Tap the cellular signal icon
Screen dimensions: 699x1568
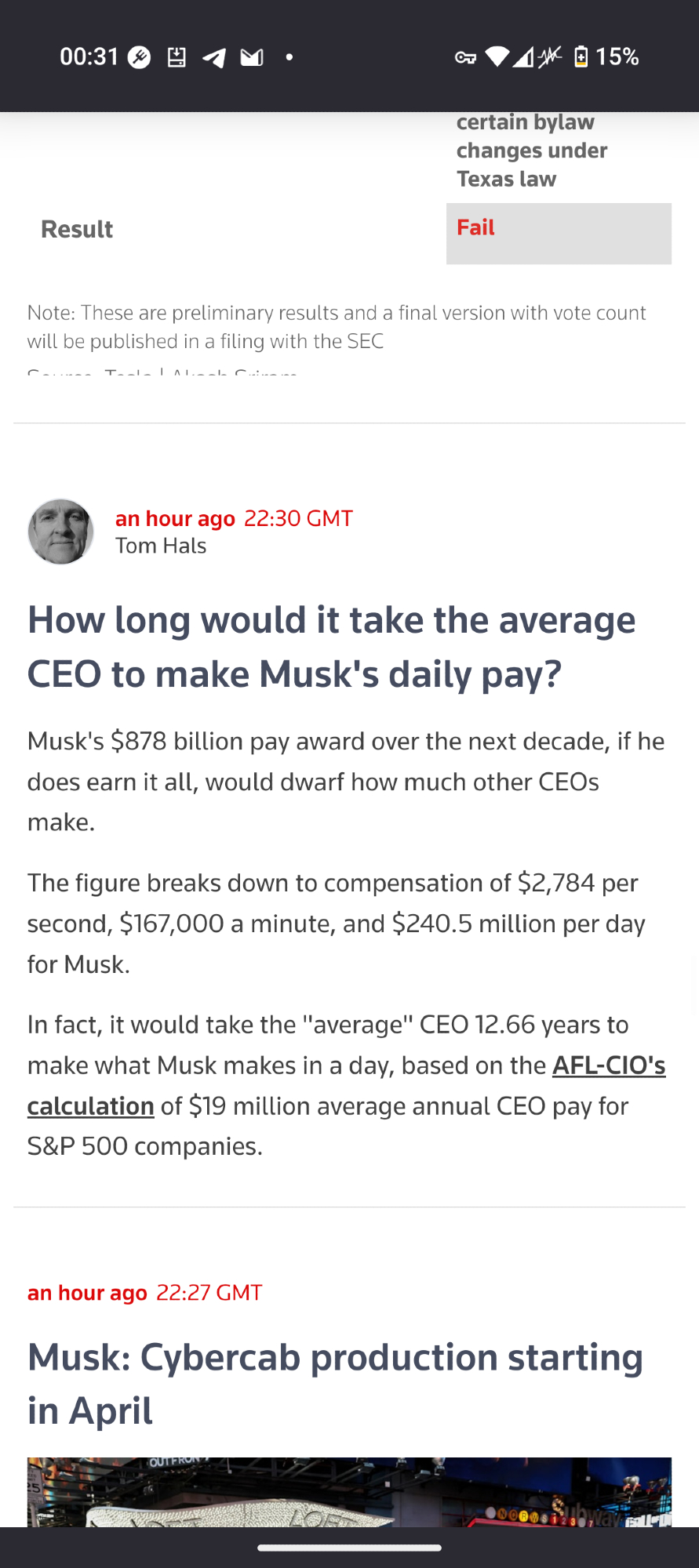522,56
